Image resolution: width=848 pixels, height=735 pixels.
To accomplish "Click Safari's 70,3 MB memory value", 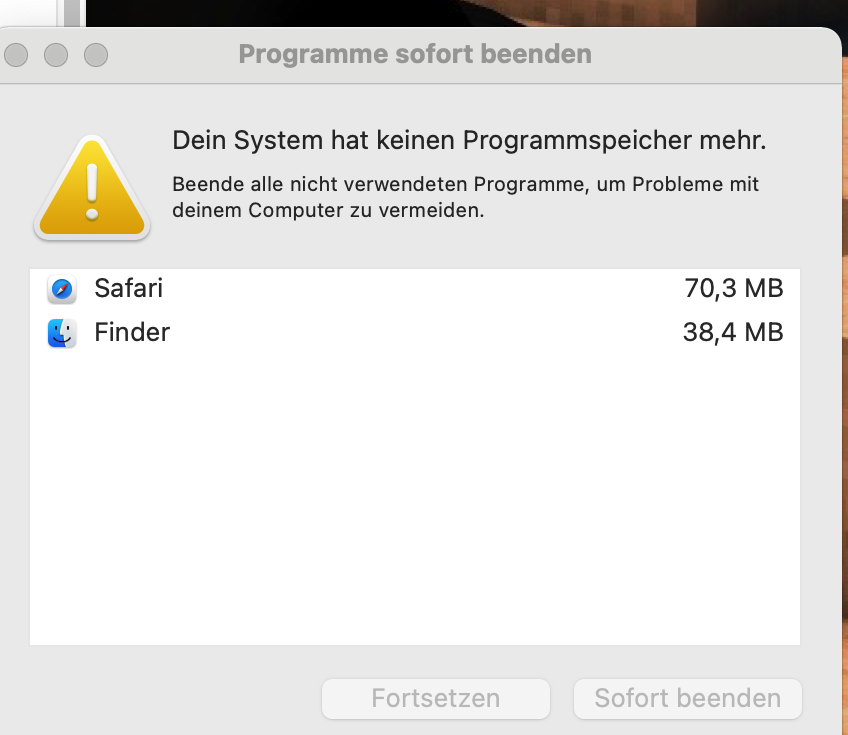I will coord(733,289).
